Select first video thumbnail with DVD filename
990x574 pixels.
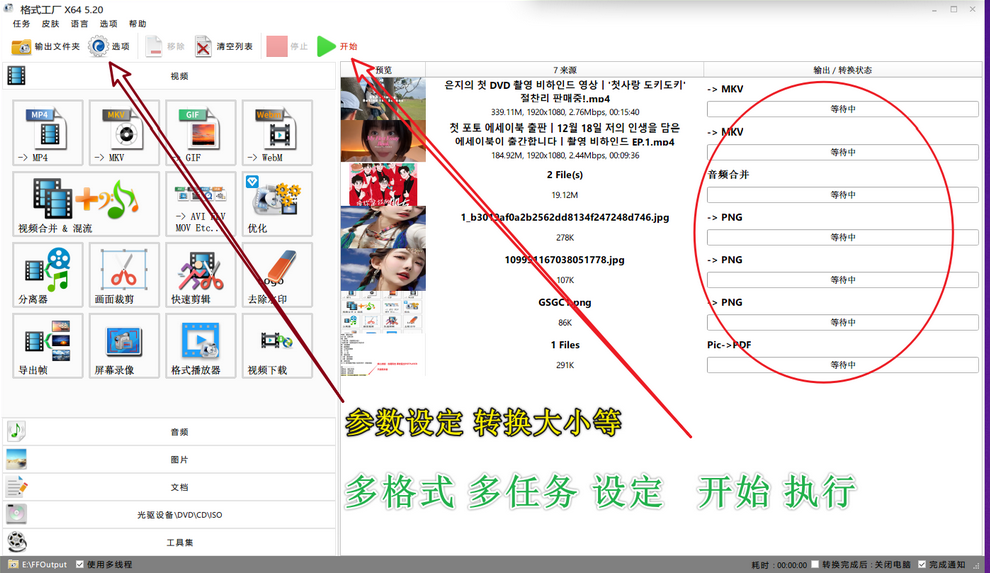point(383,99)
